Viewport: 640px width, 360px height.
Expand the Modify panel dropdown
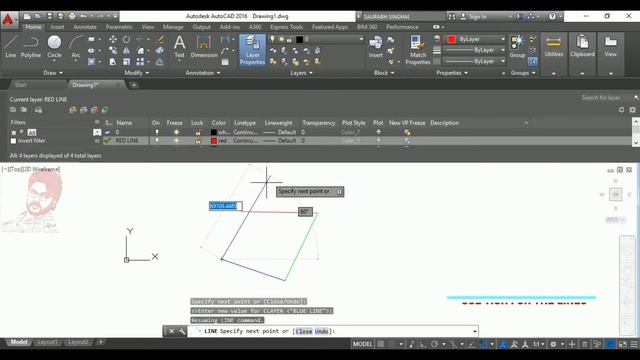tap(137, 73)
